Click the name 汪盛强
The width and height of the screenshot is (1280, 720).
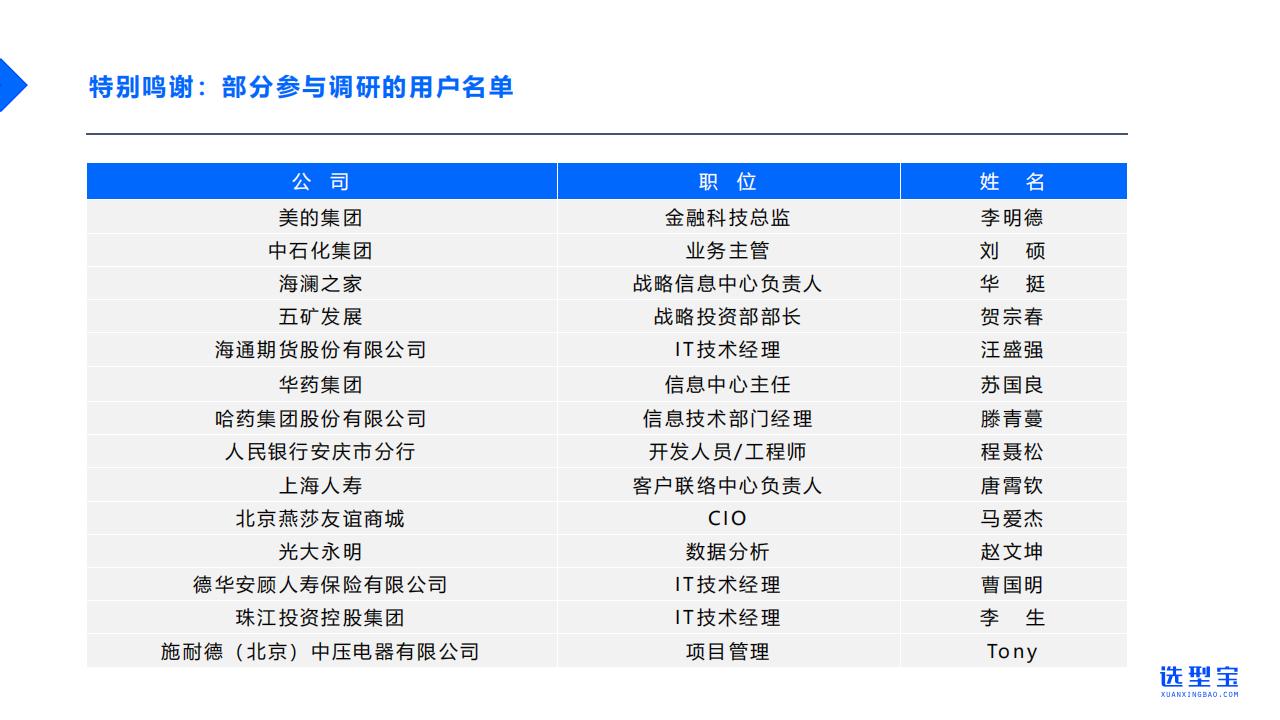tap(1013, 349)
